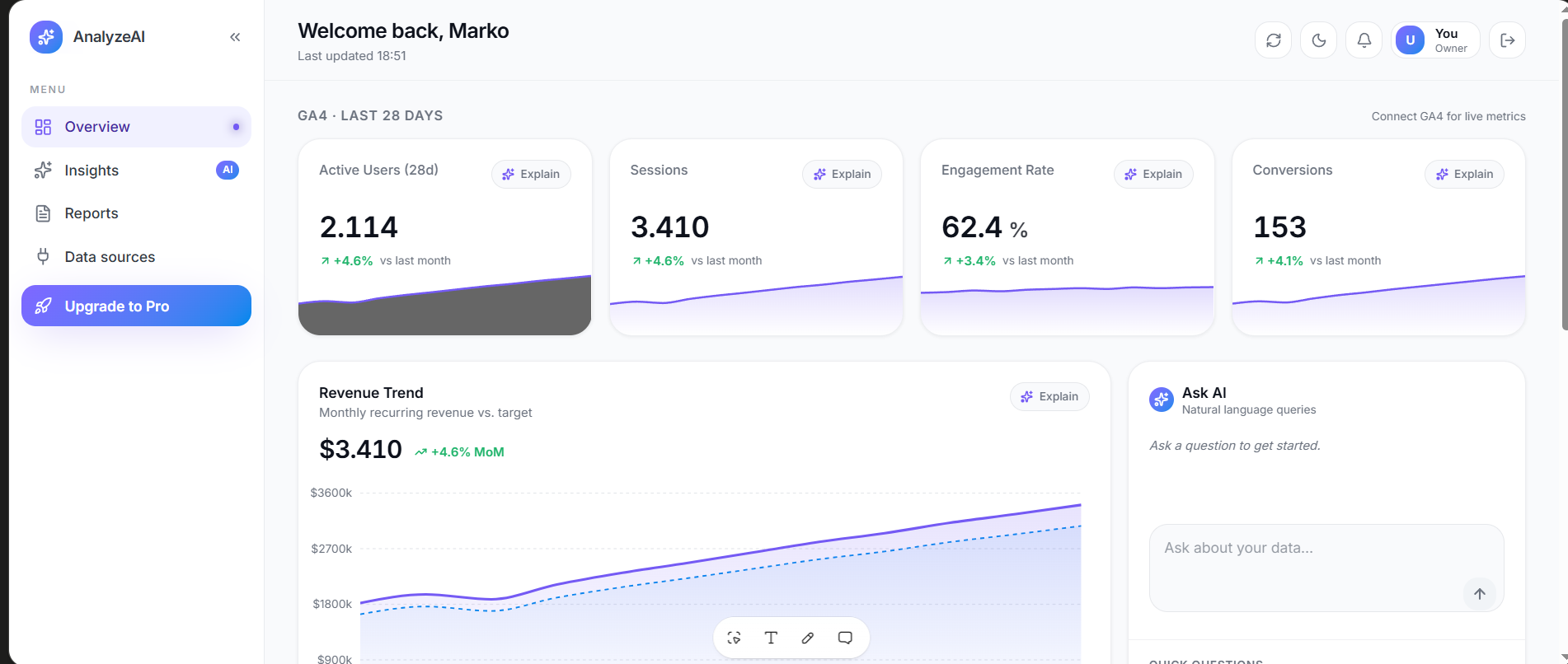The height and width of the screenshot is (664, 1568).
Task: Select the pencil draw tool in the floating toolbar
Action: [x=808, y=638]
